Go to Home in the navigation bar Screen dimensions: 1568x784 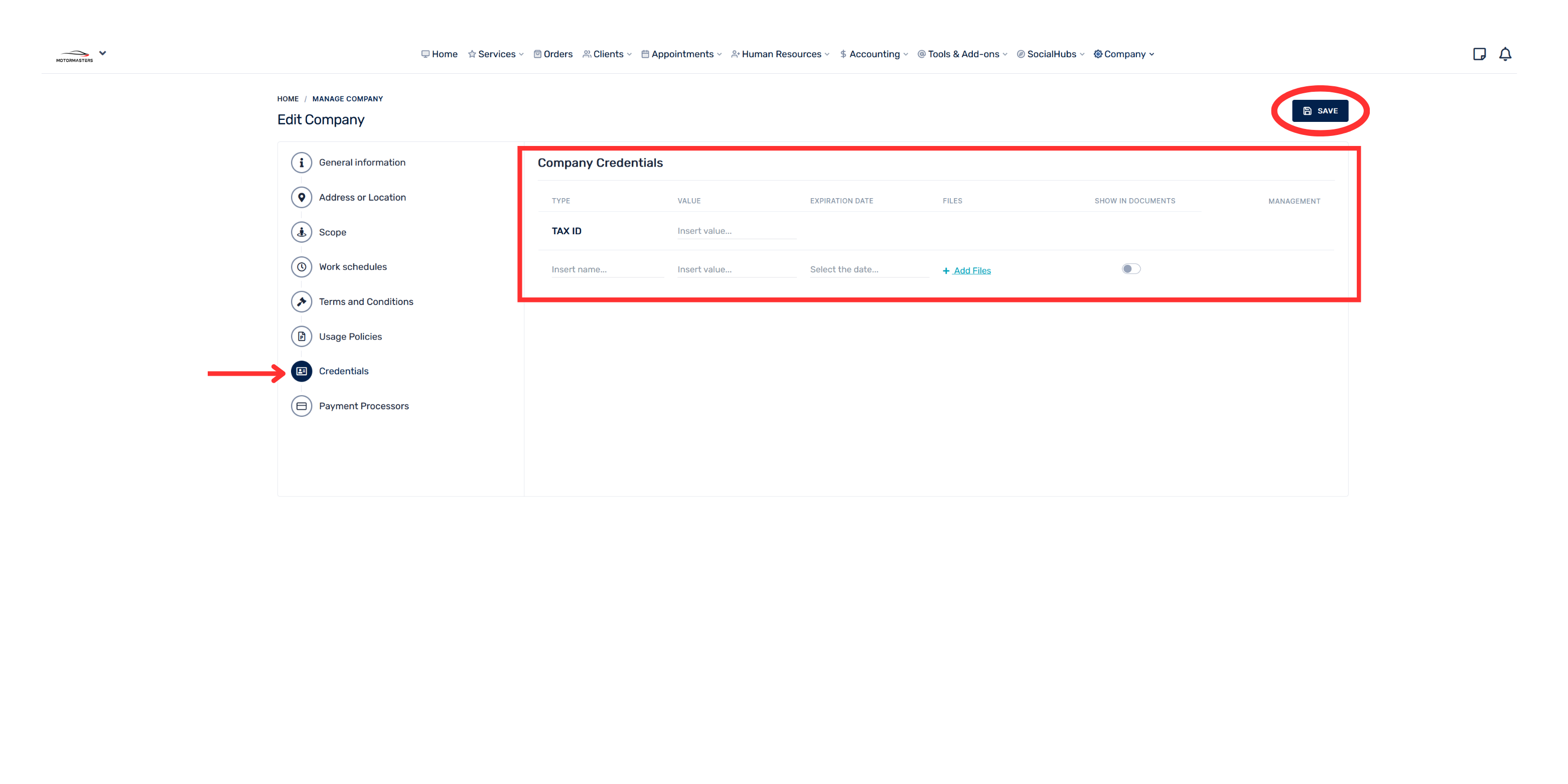coord(439,54)
